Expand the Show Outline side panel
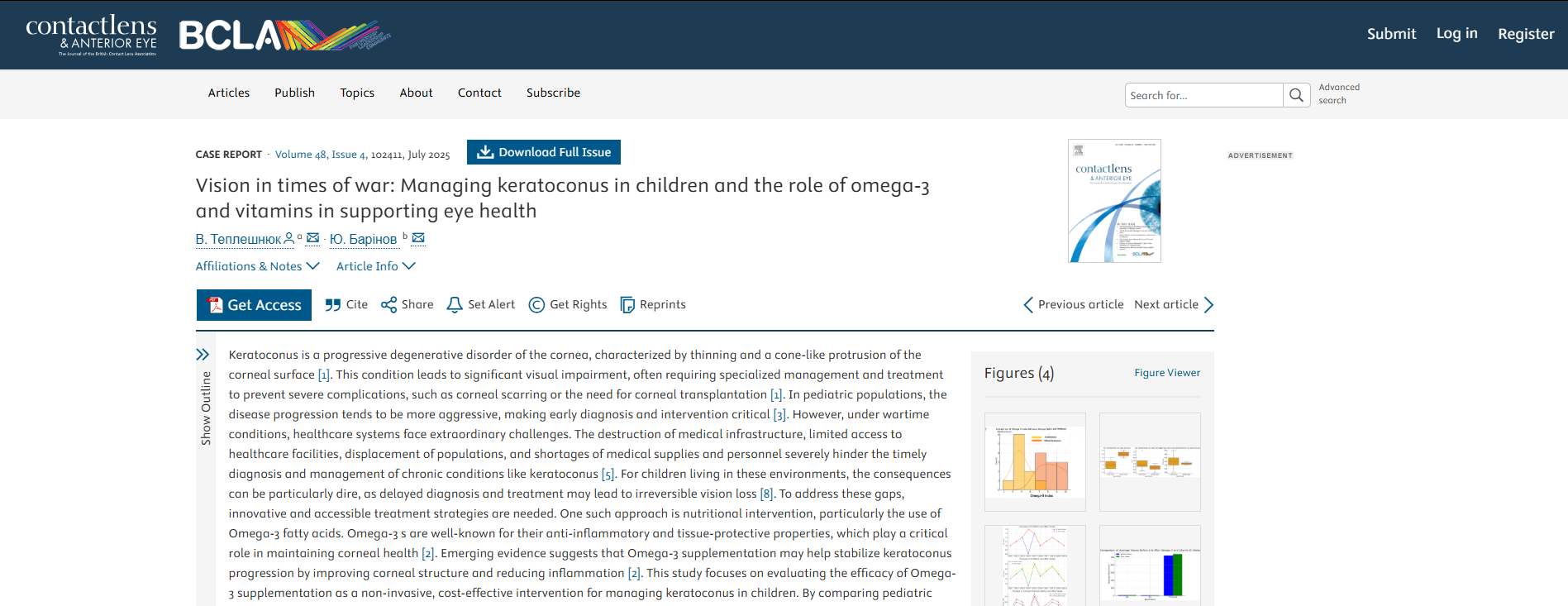This screenshot has width=1568, height=606. [x=203, y=355]
